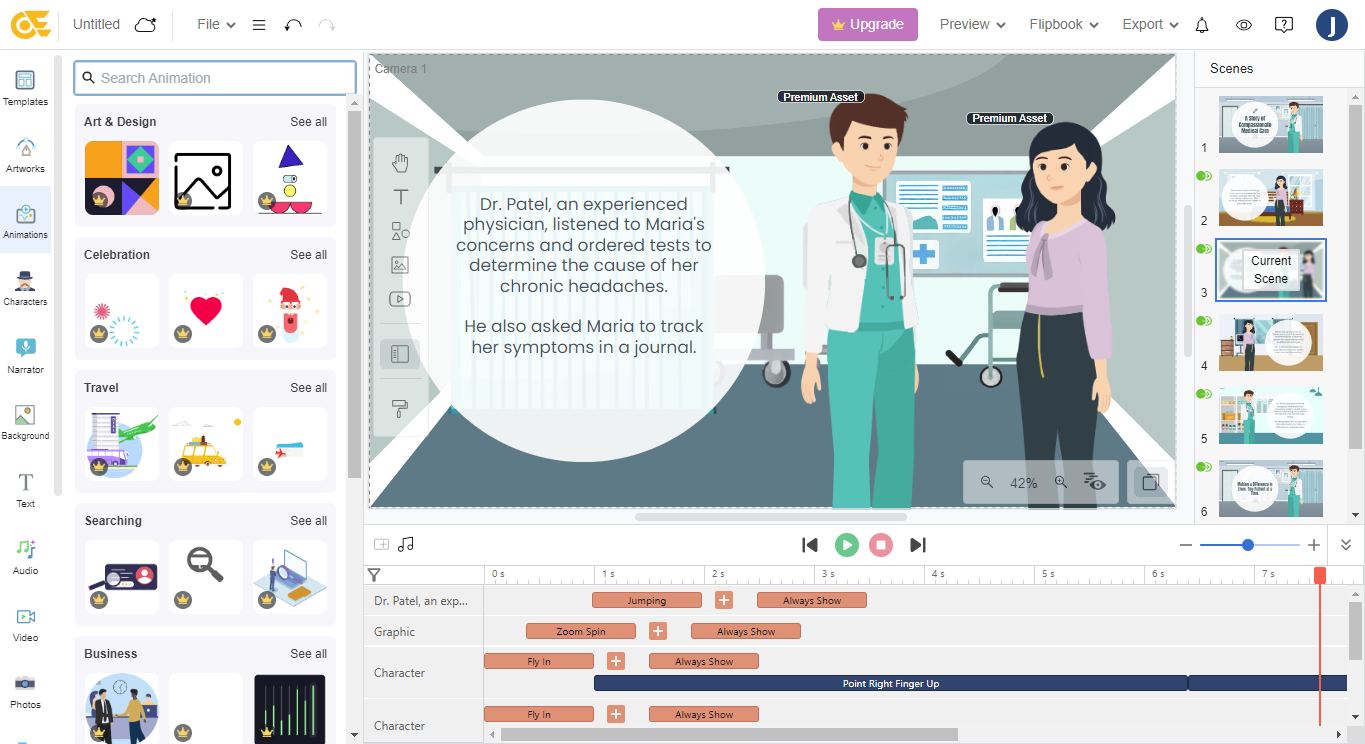The image size is (1365, 744).
Task: Open the notifications bell
Action: coord(1202,25)
